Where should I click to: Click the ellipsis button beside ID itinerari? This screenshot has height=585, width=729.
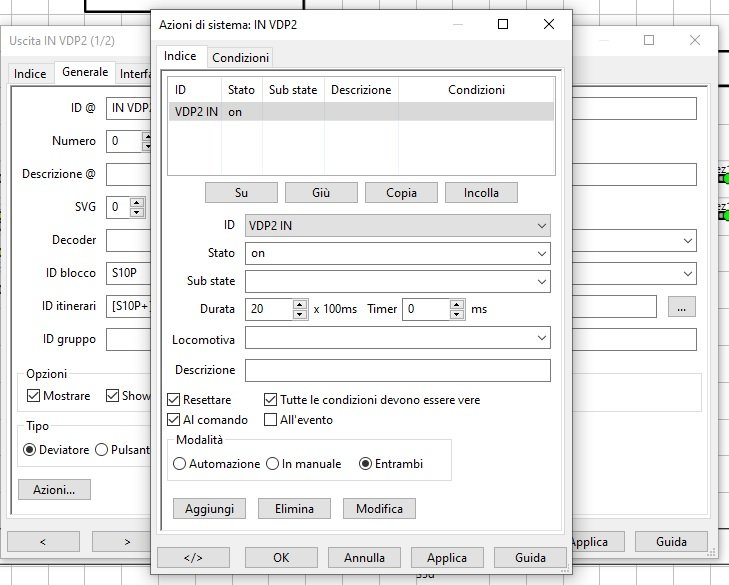(680, 307)
